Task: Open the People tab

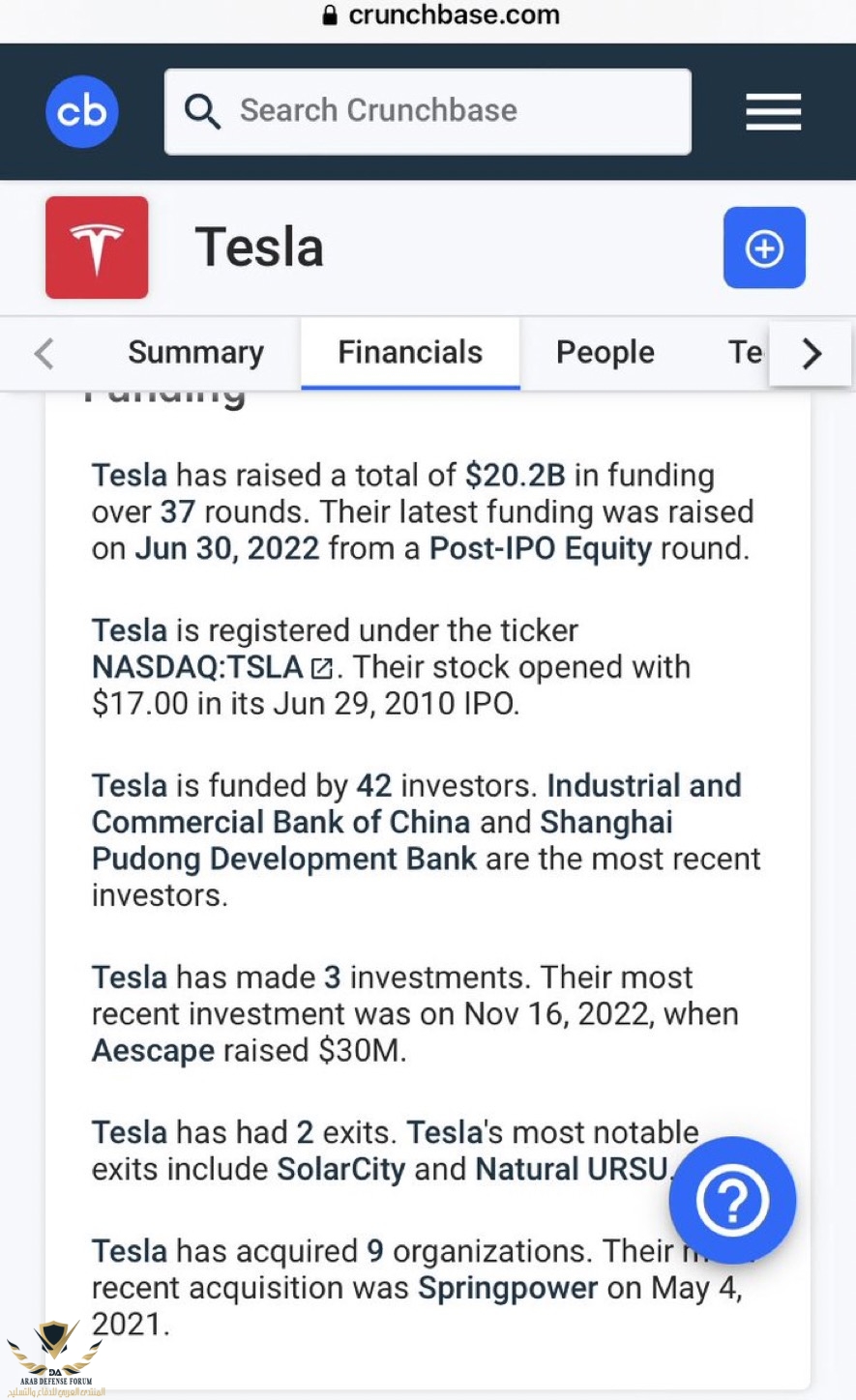Action: (x=605, y=352)
